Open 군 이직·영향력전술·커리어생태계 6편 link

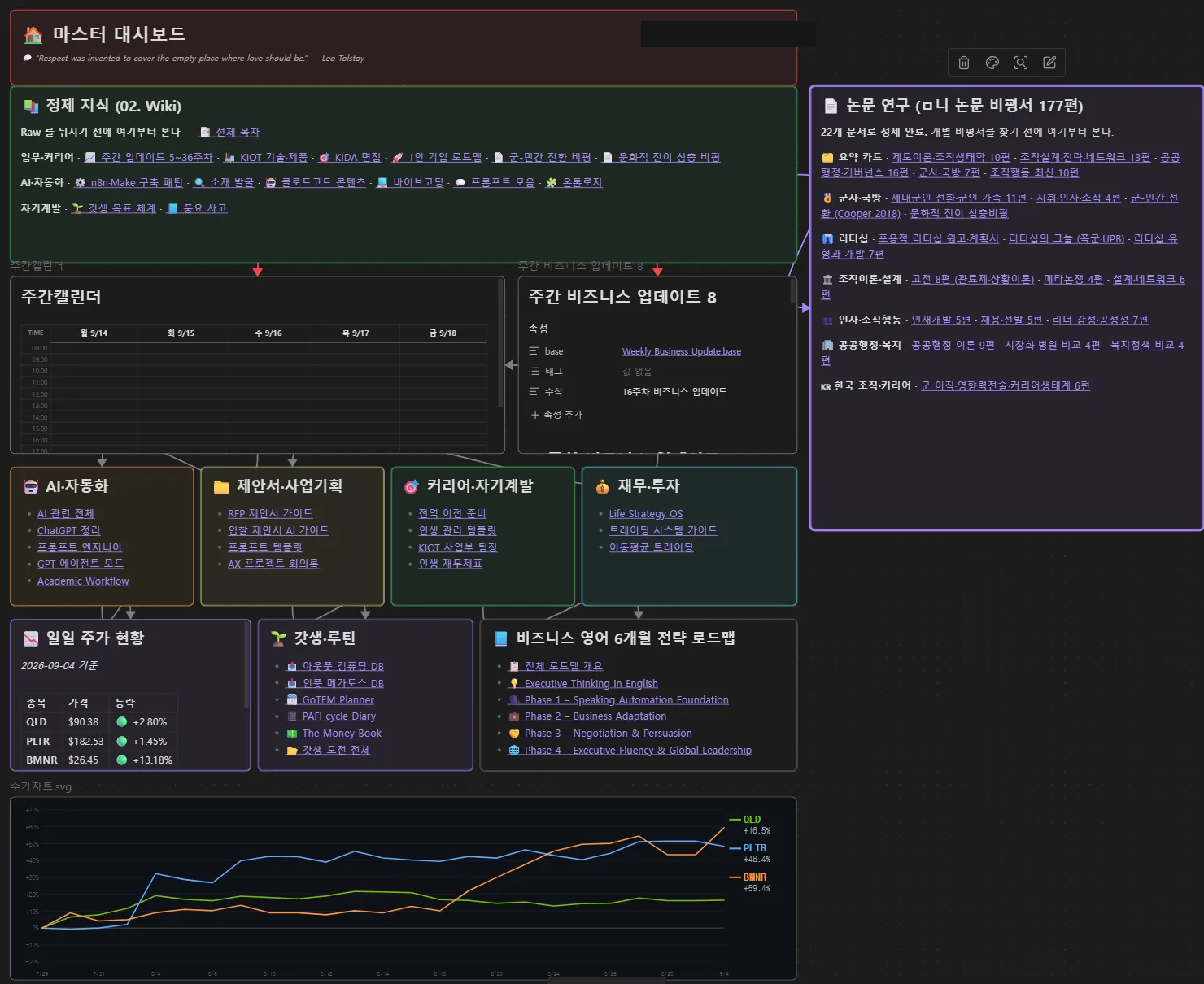(1006, 385)
